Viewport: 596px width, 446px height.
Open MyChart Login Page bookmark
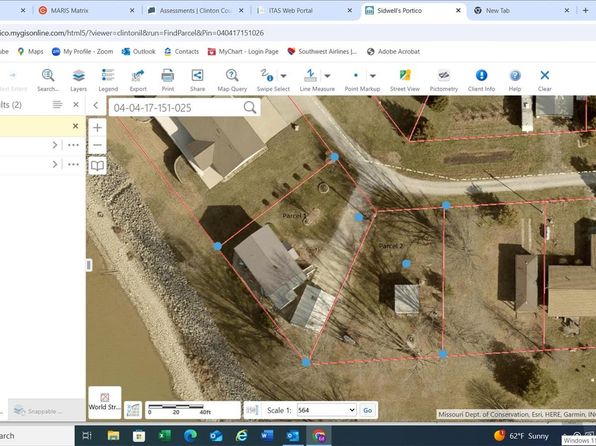coord(243,51)
